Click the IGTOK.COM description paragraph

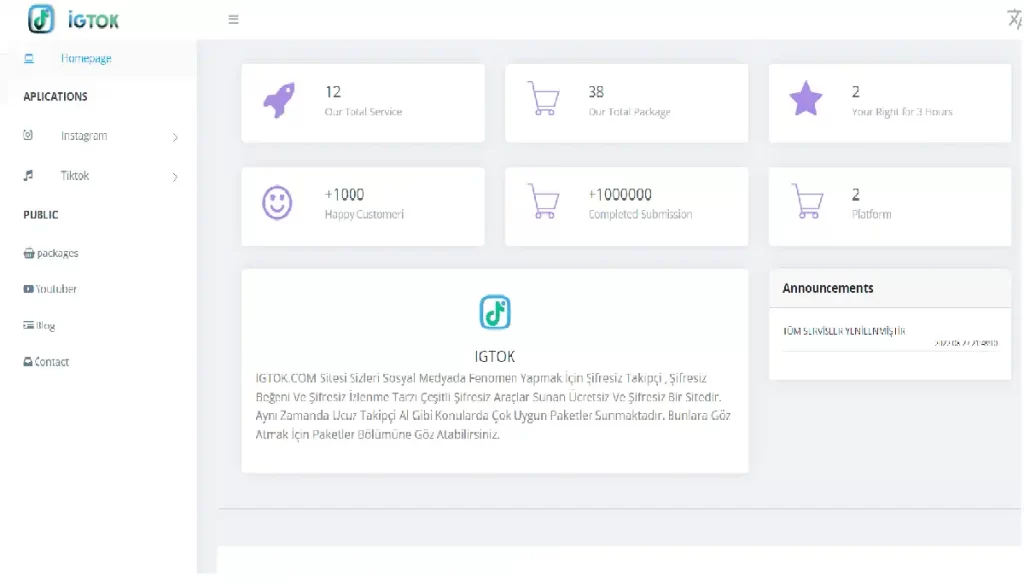[x=493, y=406]
